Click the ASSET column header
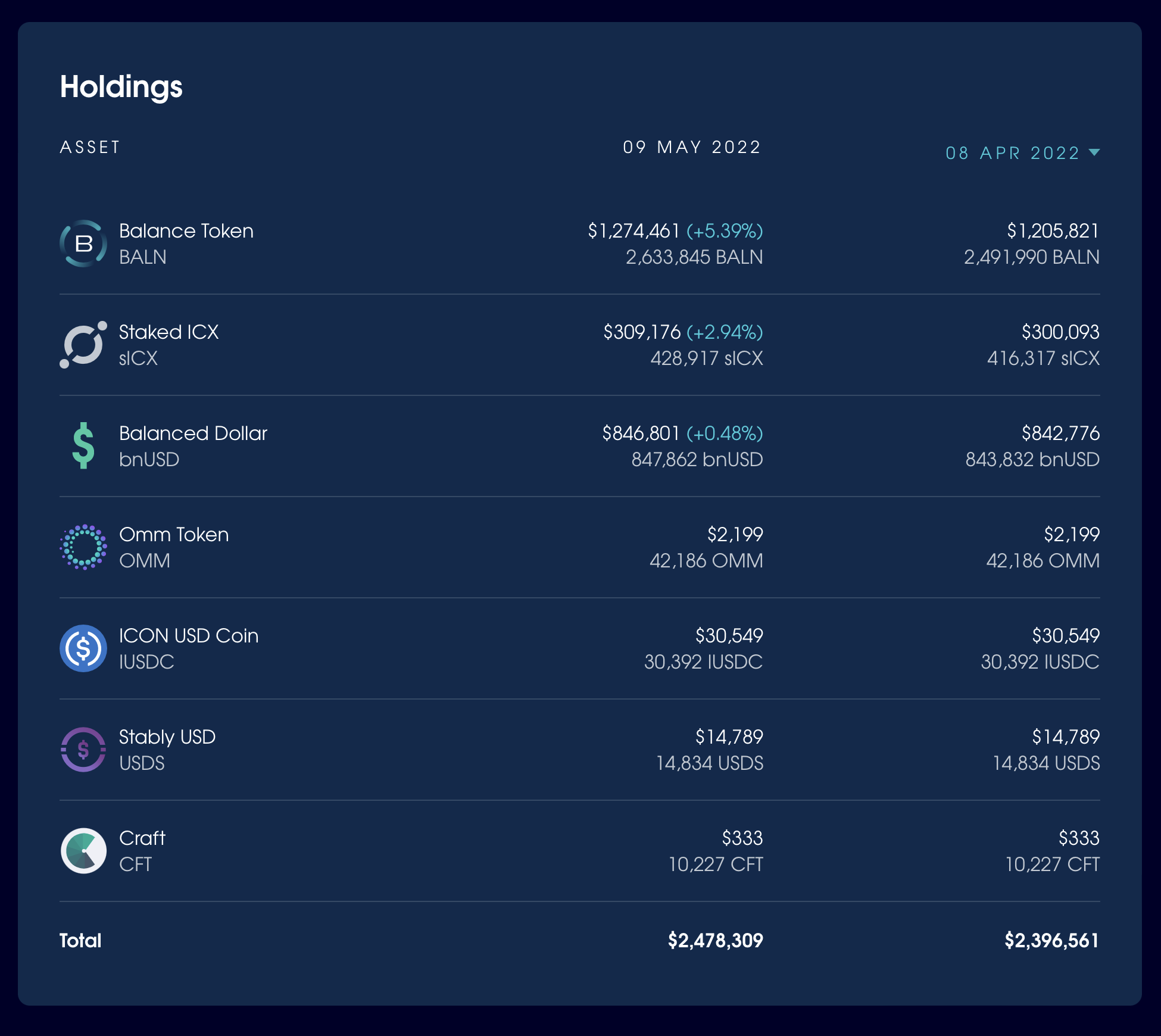This screenshot has width=1161, height=1036. 90,147
